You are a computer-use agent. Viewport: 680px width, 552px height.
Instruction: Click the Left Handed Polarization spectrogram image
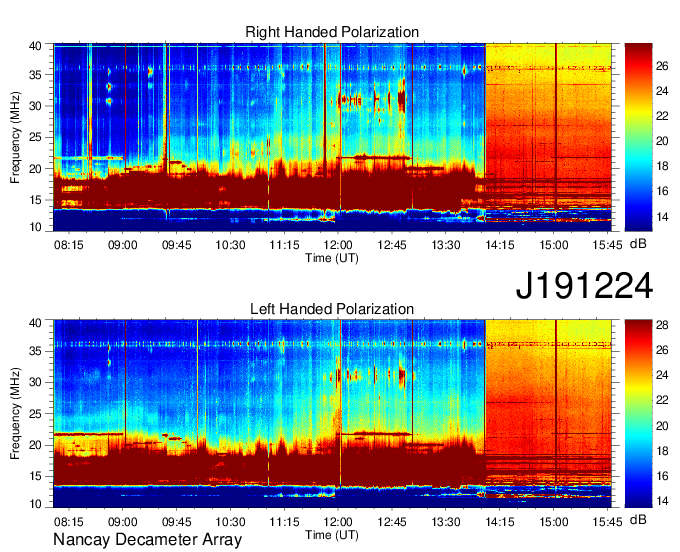click(x=332, y=414)
